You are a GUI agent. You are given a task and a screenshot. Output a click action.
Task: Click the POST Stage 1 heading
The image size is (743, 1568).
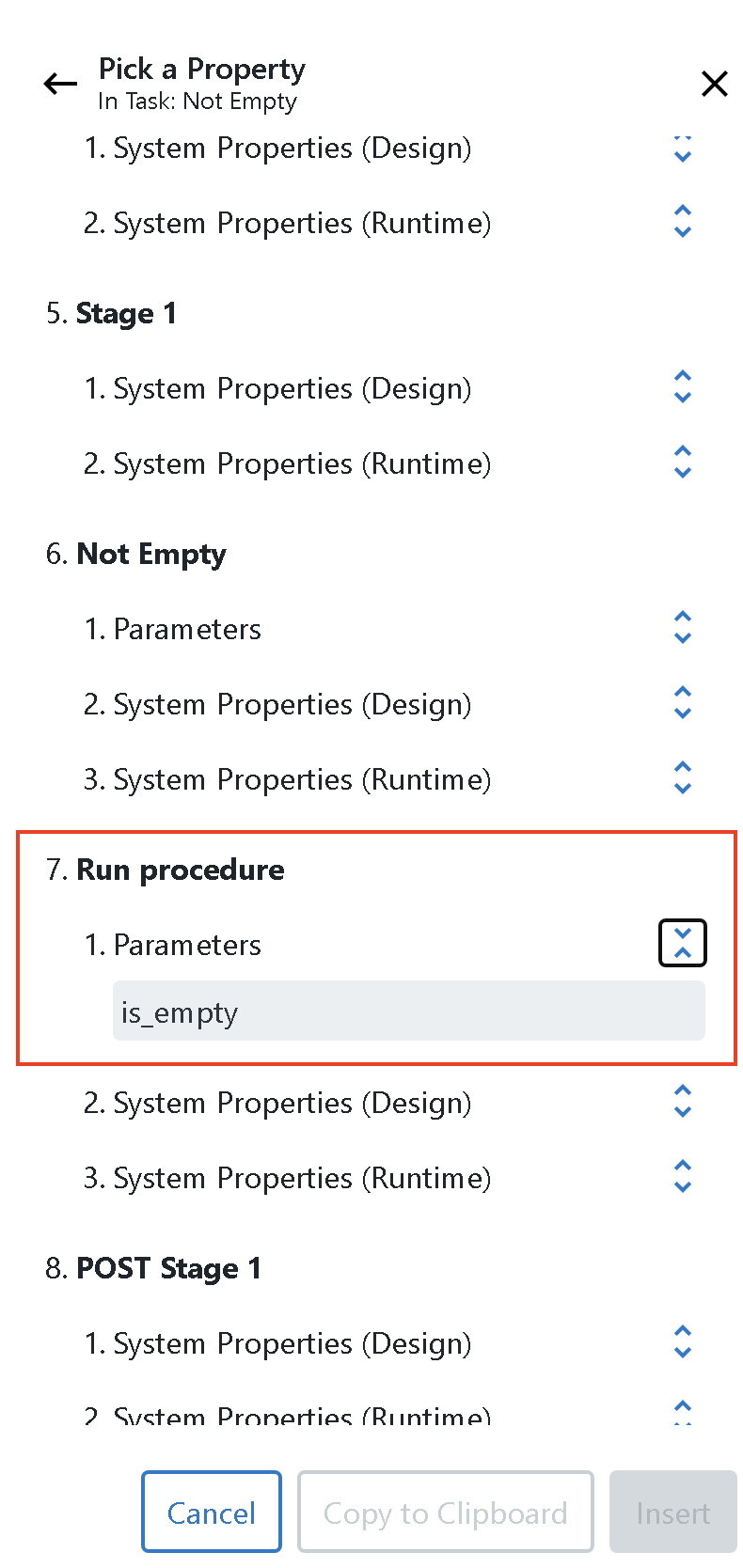168,1268
